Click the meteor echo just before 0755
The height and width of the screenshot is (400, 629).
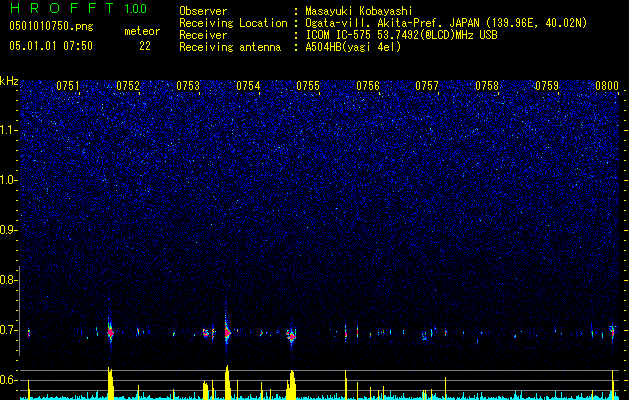[292, 335]
